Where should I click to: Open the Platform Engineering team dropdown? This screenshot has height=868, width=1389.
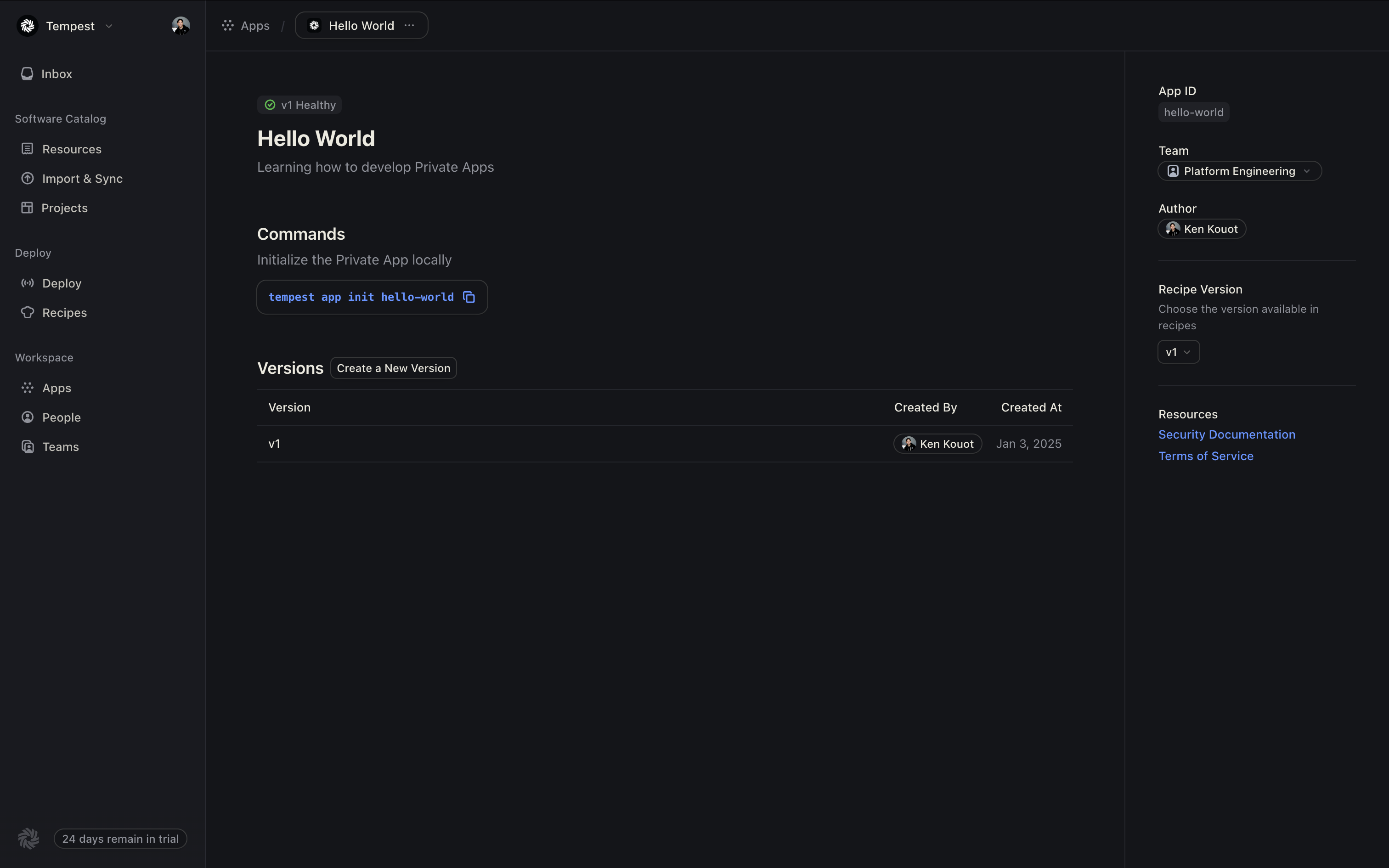pos(1239,171)
